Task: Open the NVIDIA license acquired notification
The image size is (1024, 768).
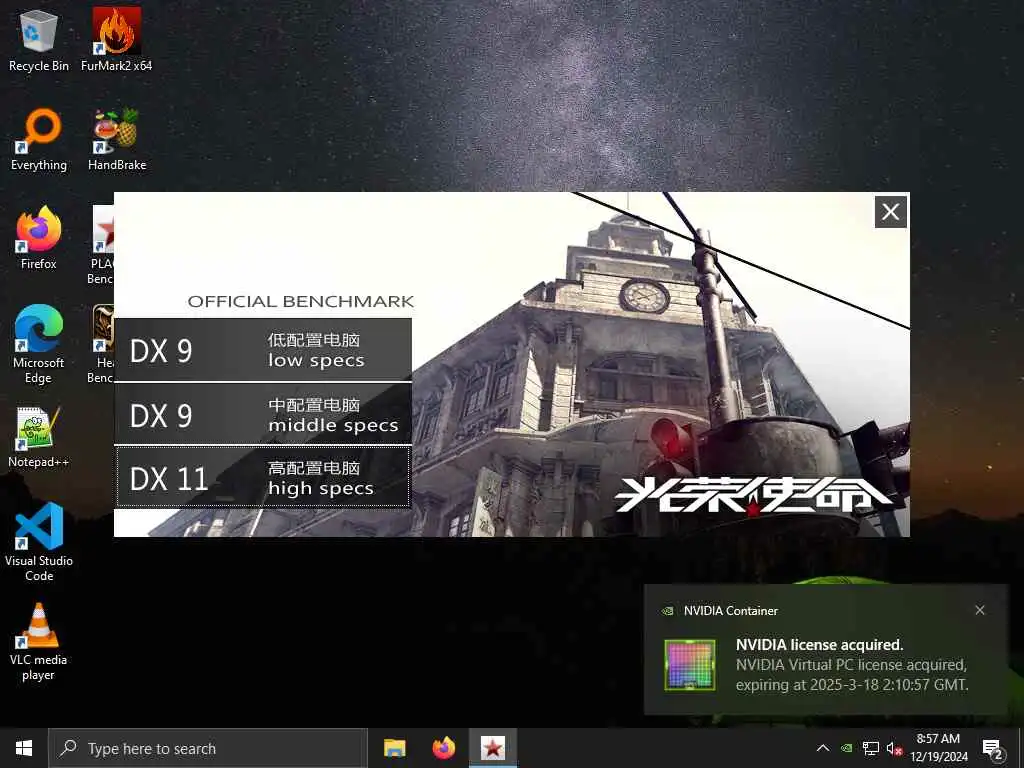Action: tap(825, 650)
